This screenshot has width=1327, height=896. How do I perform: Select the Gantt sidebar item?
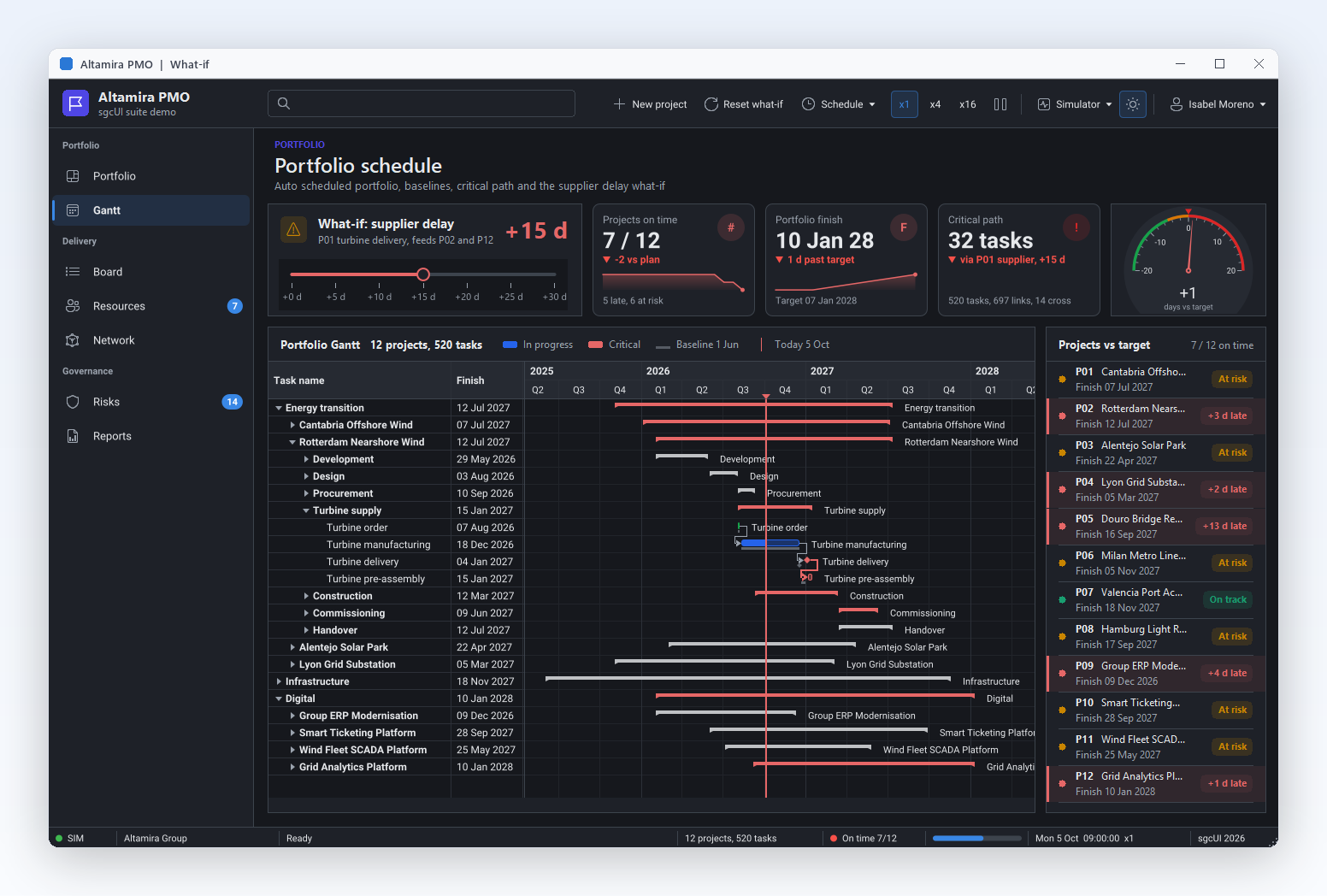coord(150,210)
